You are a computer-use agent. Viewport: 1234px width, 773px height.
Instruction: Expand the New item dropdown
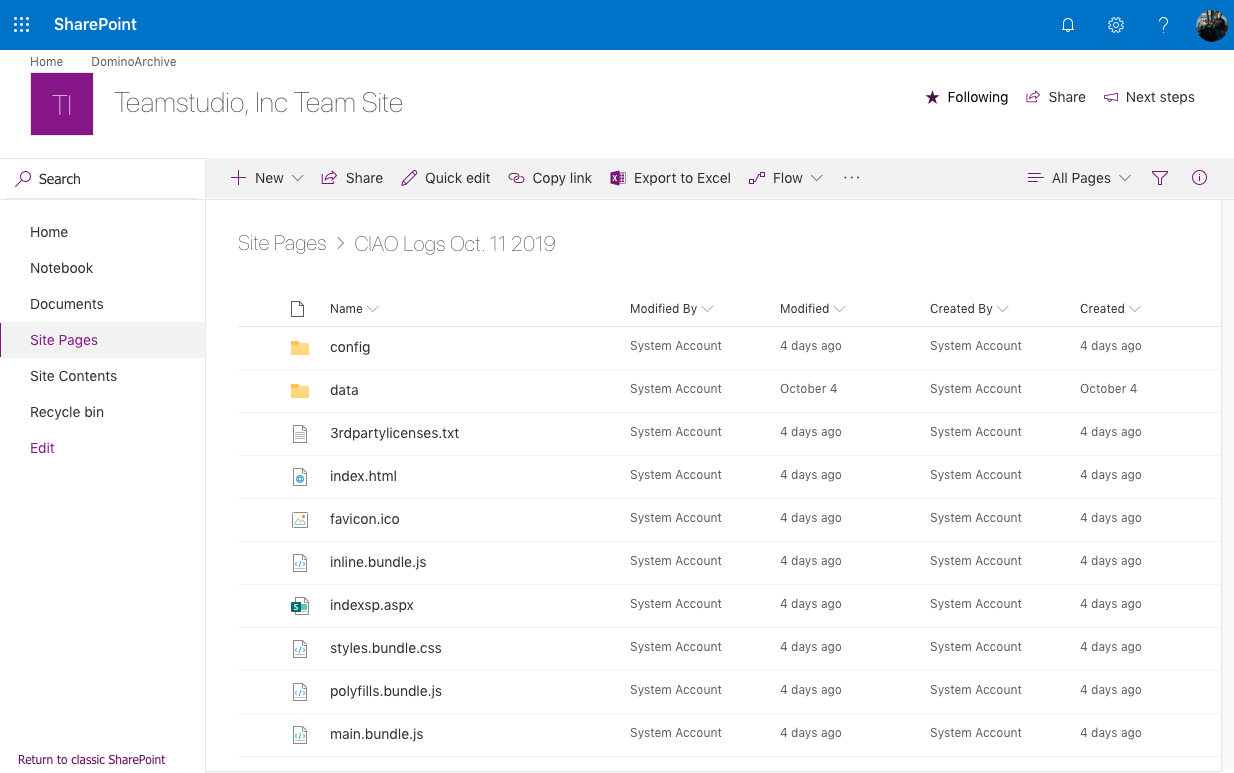(298, 178)
